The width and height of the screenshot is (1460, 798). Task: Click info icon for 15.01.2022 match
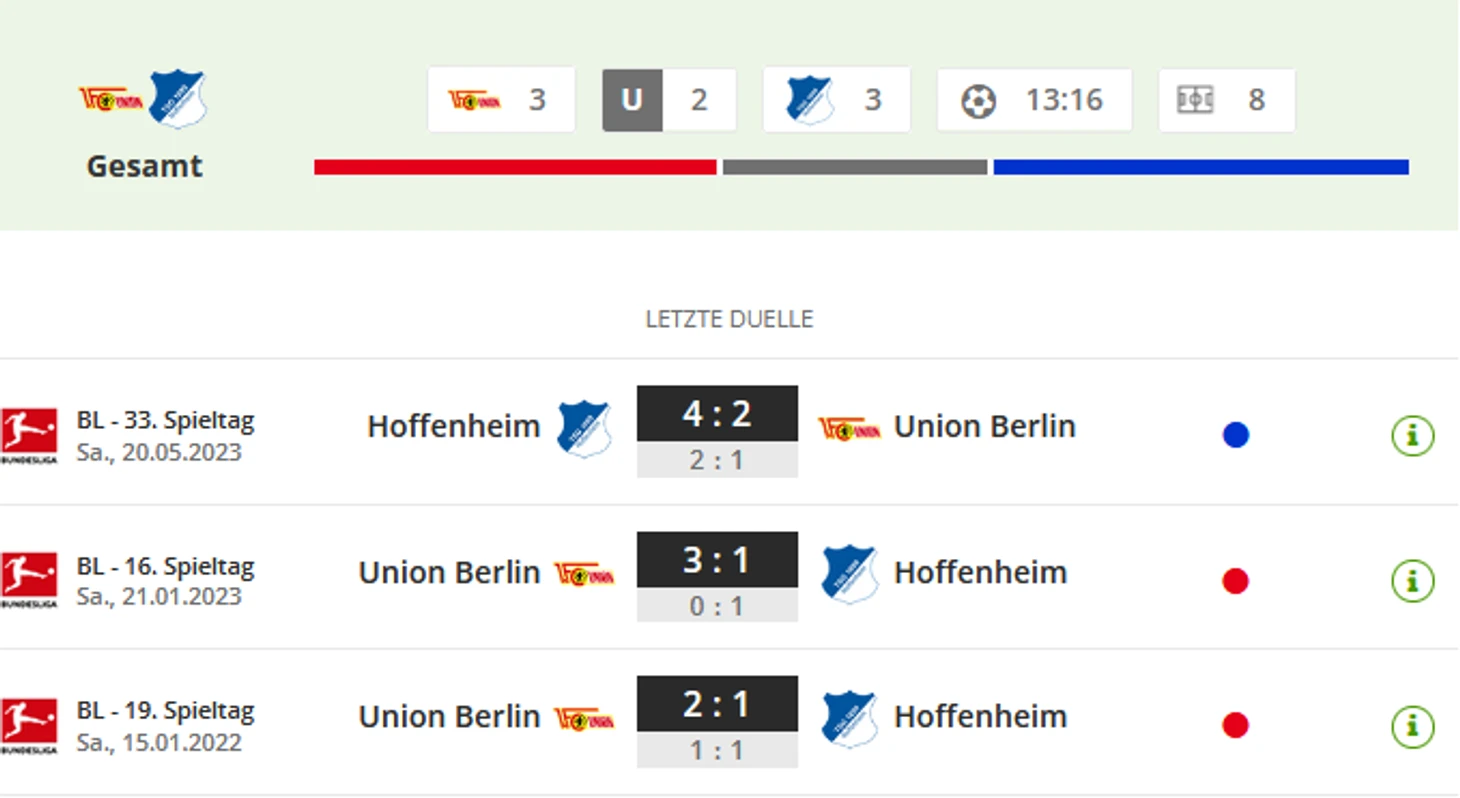coord(1412,726)
